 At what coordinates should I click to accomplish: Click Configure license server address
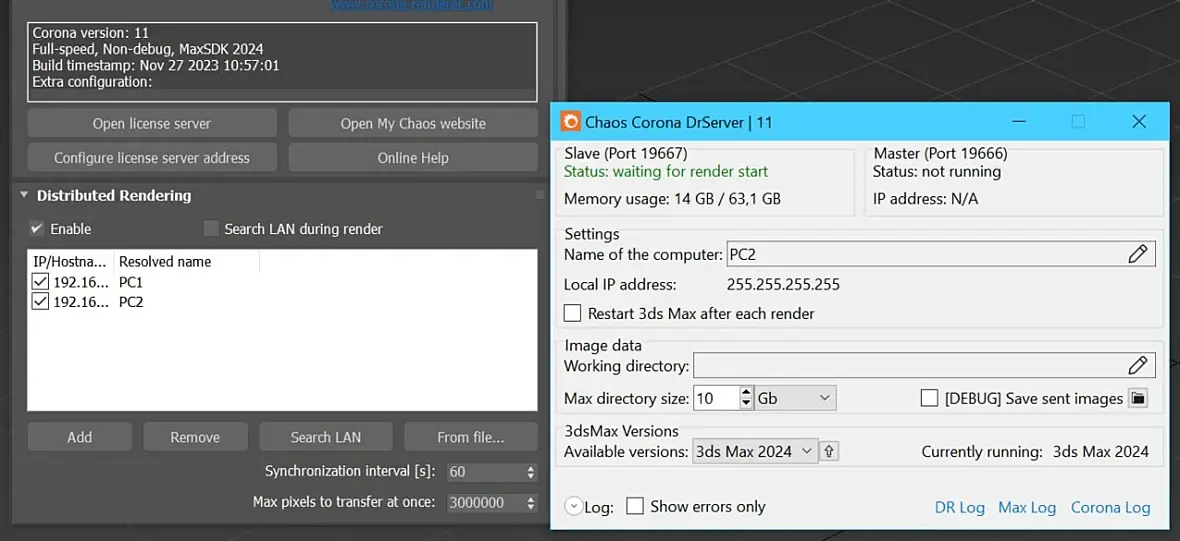152,158
